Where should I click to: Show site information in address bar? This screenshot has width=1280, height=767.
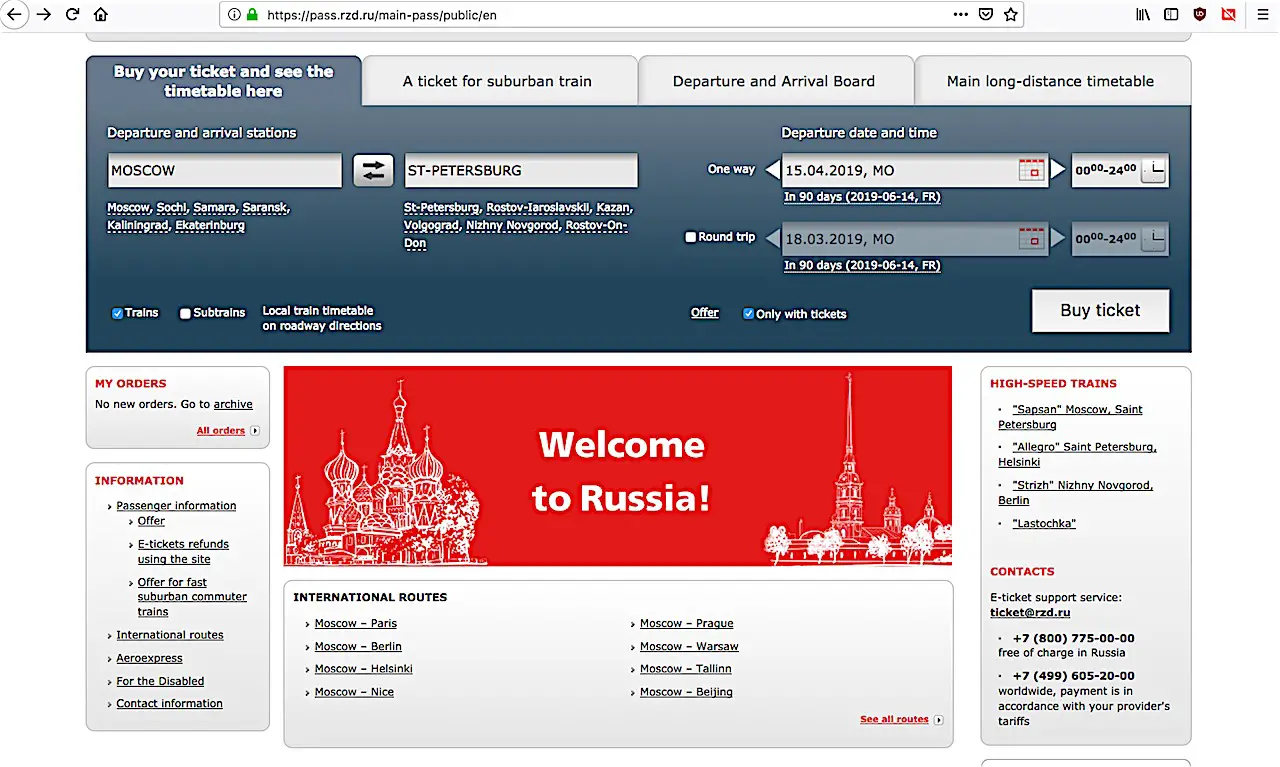[x=234, y=15]
